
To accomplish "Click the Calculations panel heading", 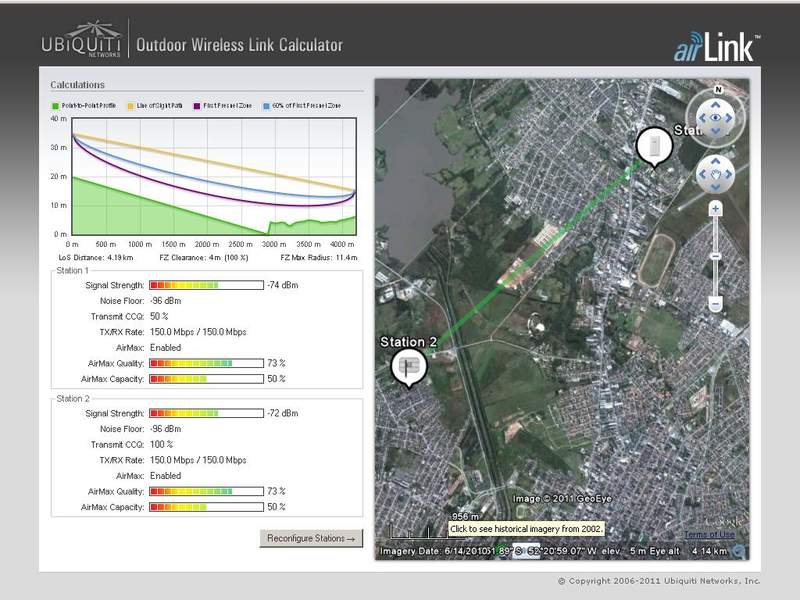I will click(x=78, y=85).
